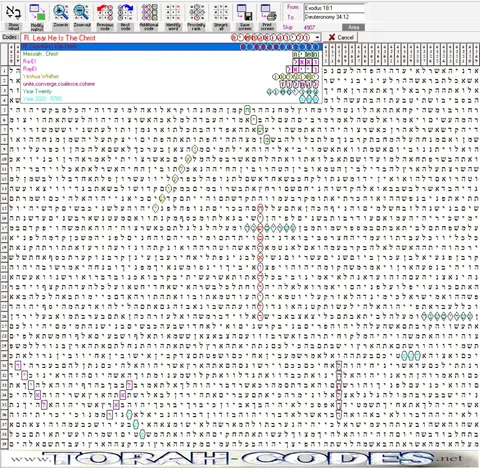Open the Modify matrix tool icon

click(37, 12)
